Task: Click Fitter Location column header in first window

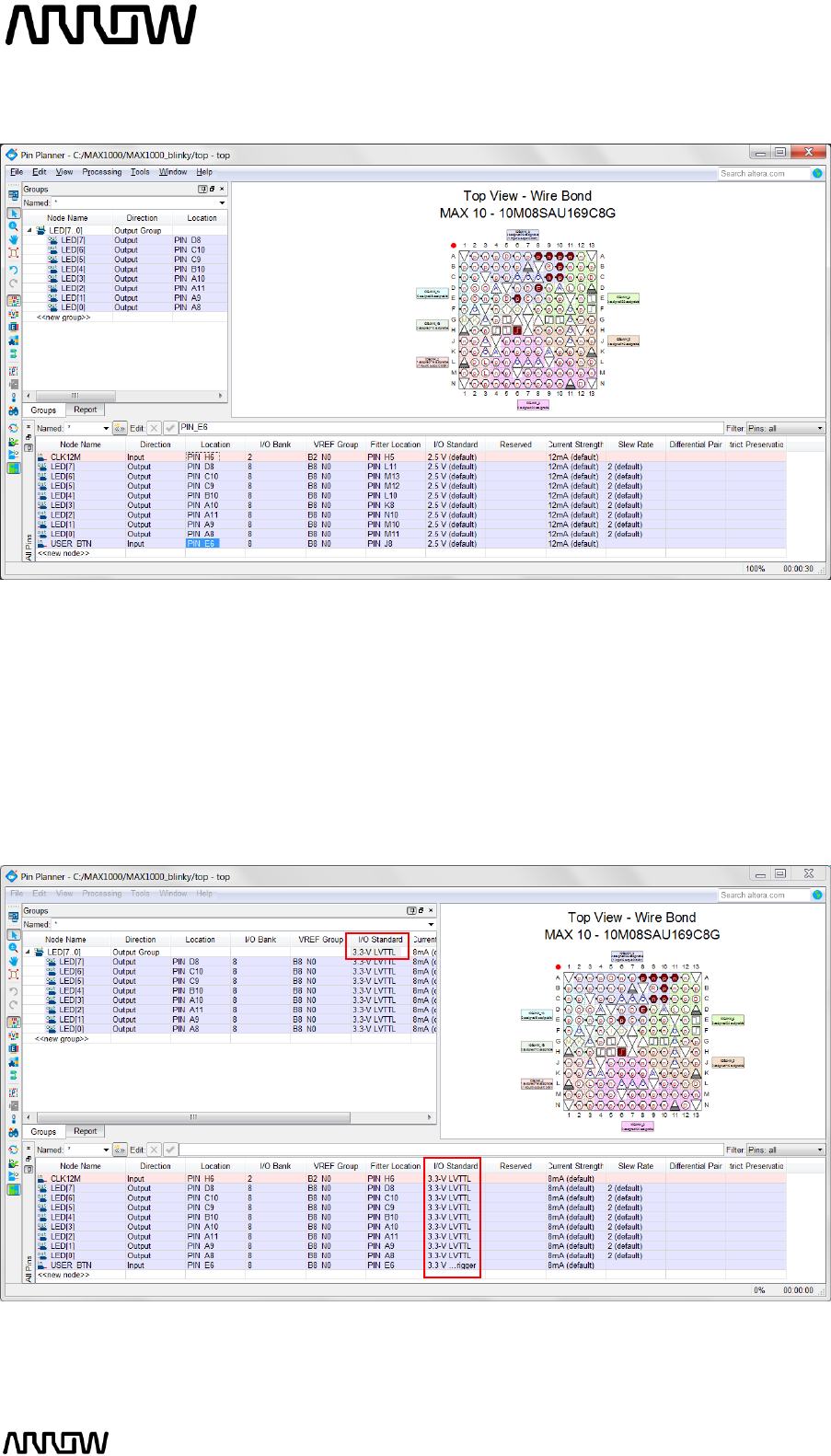Action: pyautogui.click(x=396, y=445)
